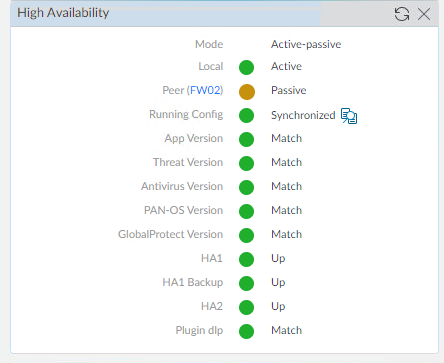The height and width of the screenshot is (363, 444).
Task: Click the HA1 Backup status dot
Action: [247, 283]
